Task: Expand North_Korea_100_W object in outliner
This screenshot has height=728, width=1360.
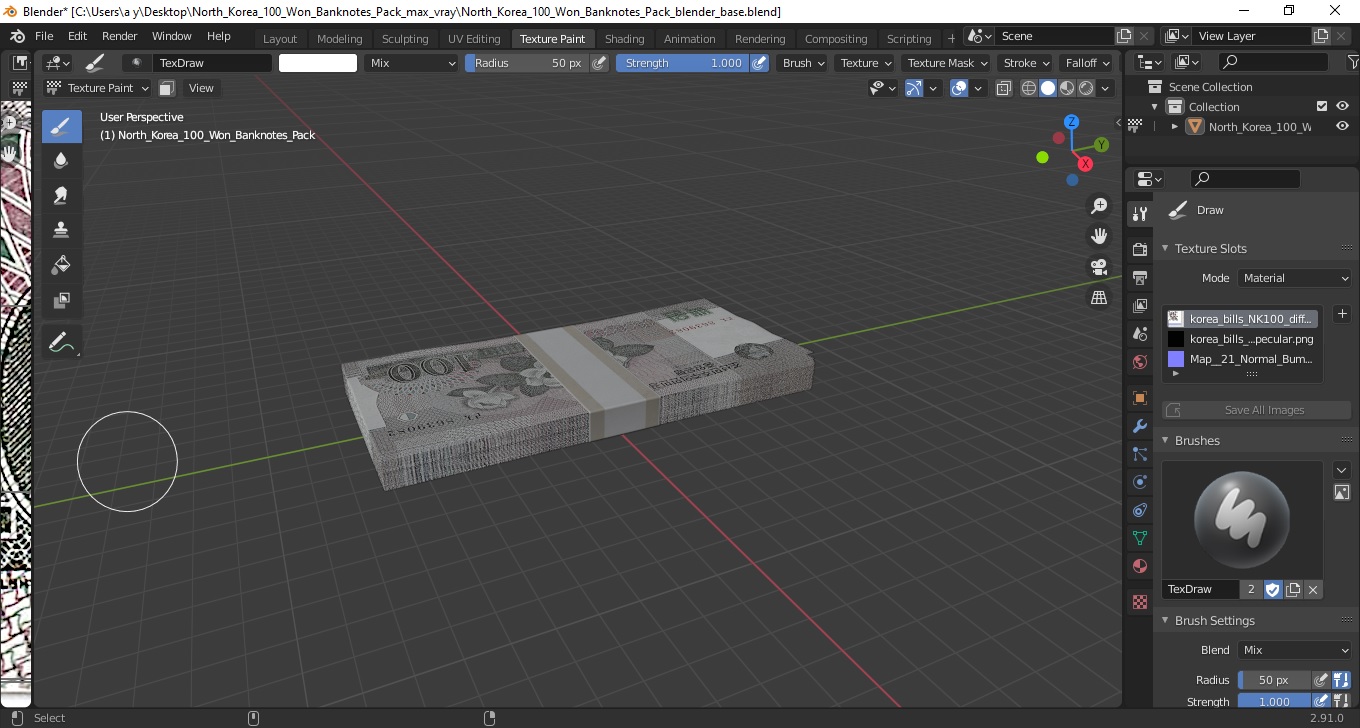Action: 1175,127
